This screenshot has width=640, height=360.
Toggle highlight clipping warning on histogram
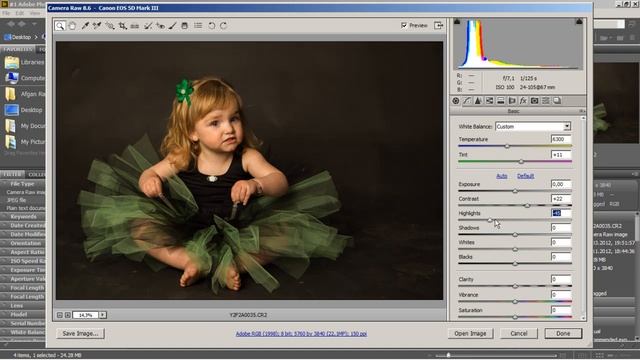pyautogui.click(x=579, y=21)
